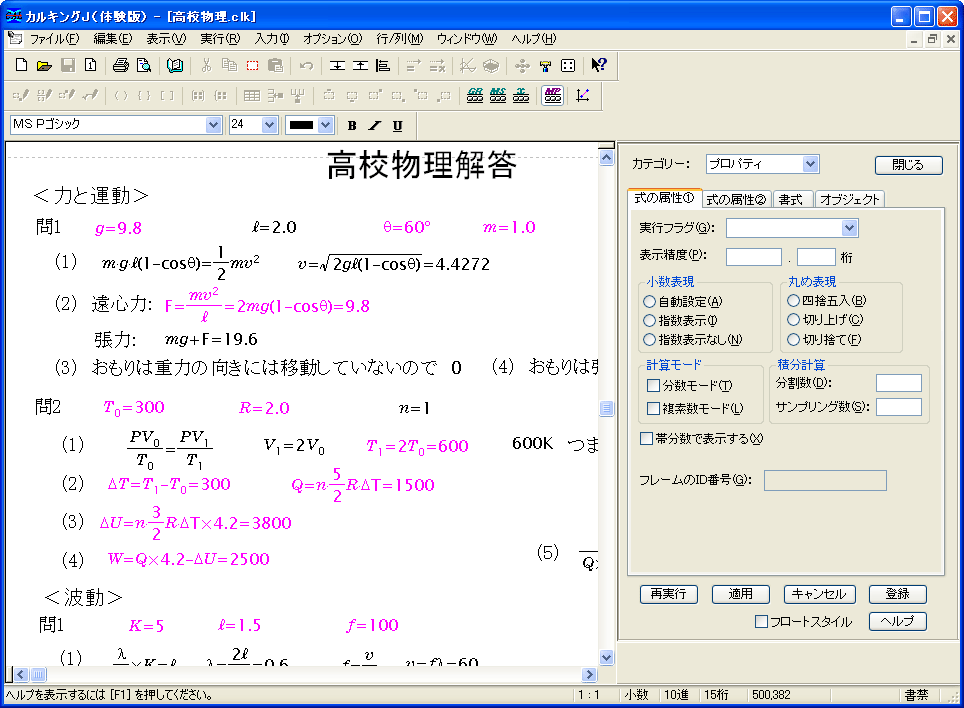The height and width of the screenshot is (708, 964).
Task: Click the clipboard paste icon
Action: [x=276, y=65]
